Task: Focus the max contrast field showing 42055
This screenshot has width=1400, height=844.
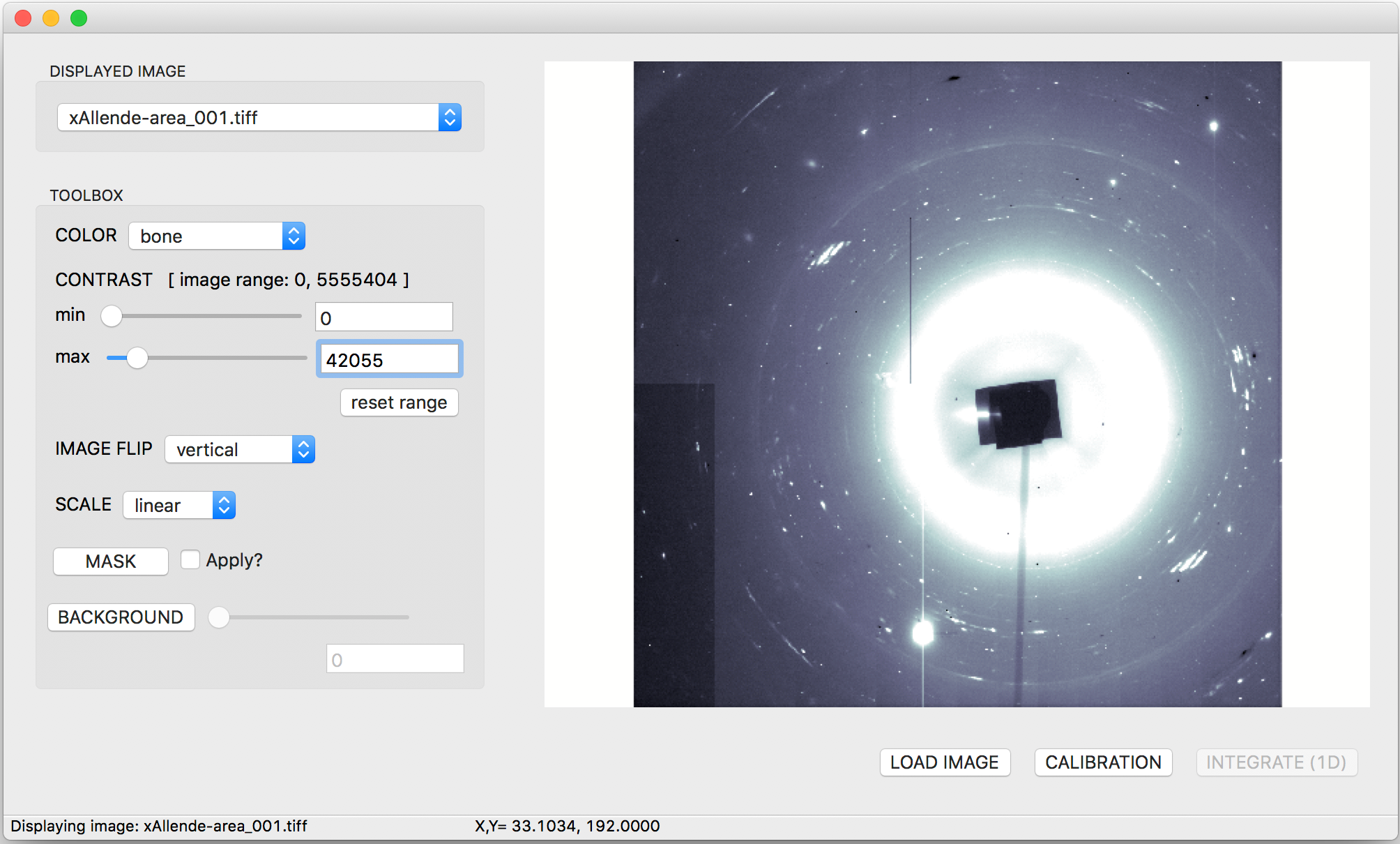Action: tap(389, 360)
